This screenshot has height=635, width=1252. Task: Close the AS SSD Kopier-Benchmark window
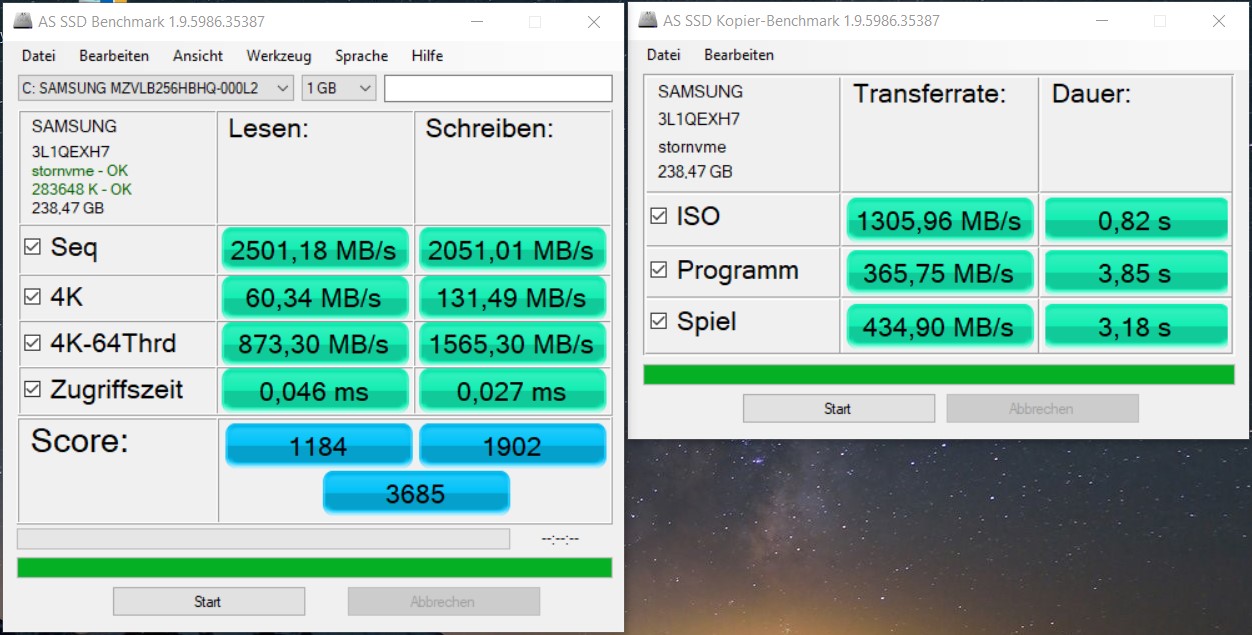pos(1219,21)
